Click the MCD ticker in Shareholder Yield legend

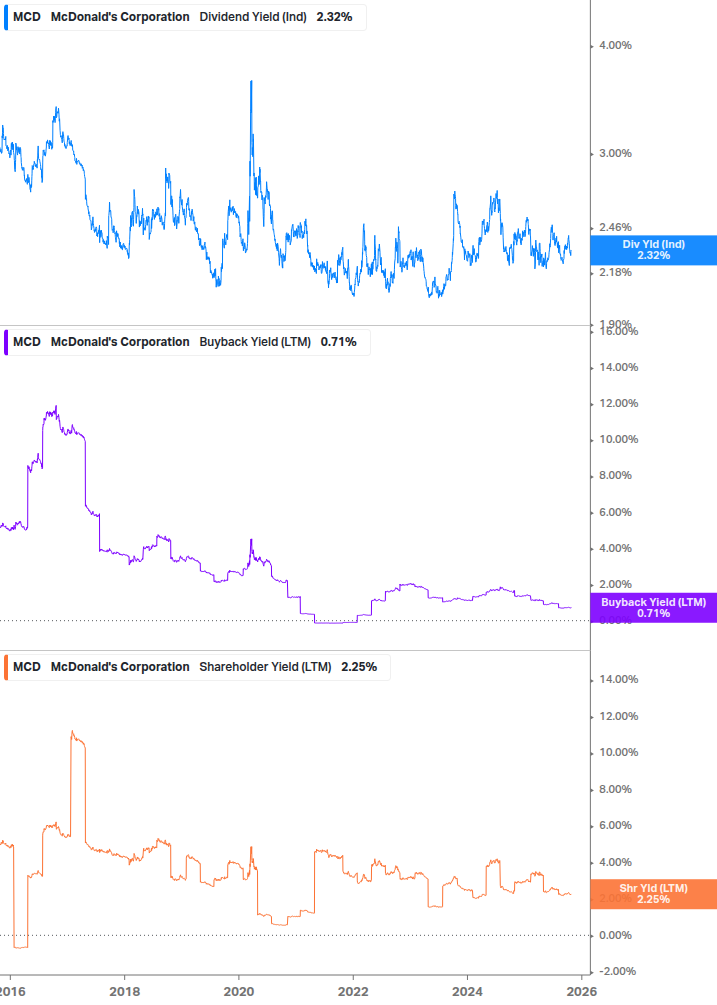(27, 667)
